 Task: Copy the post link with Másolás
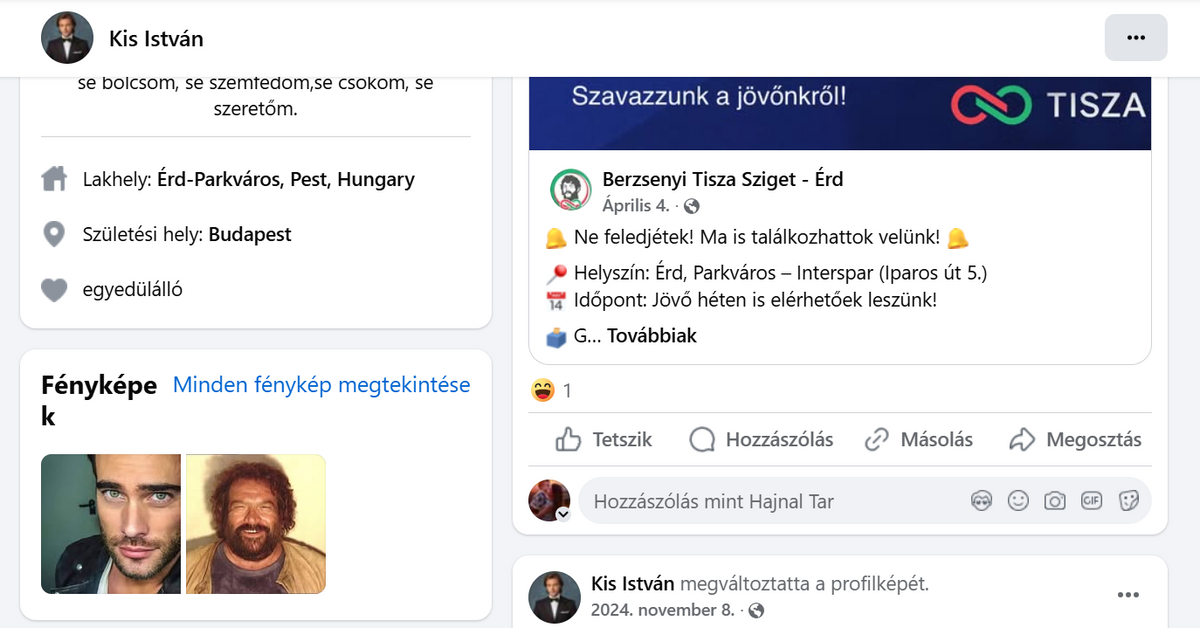tap(918, 439)
